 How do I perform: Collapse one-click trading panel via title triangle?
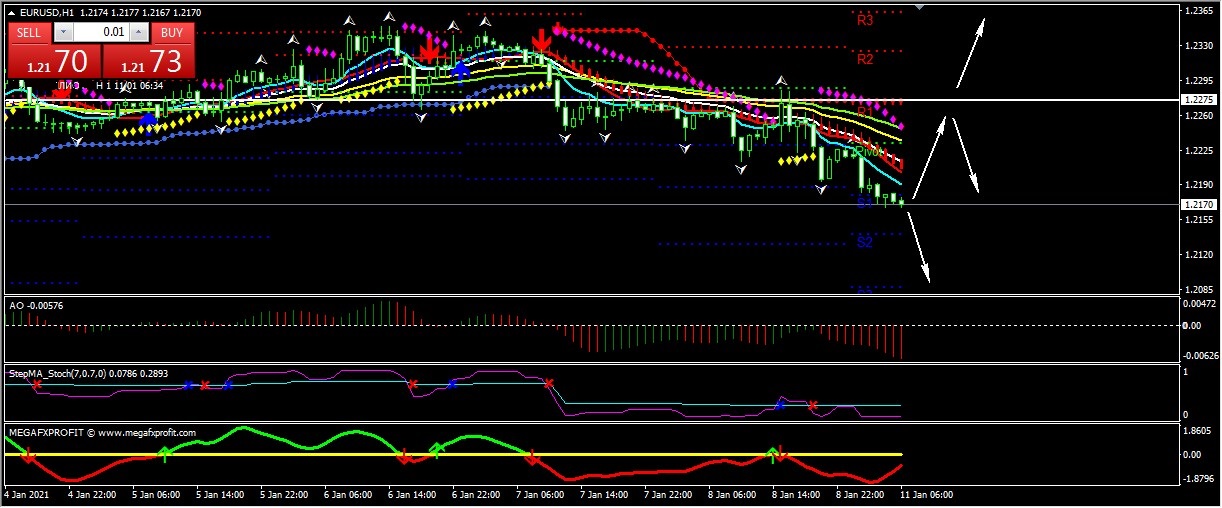pos(11,13)
